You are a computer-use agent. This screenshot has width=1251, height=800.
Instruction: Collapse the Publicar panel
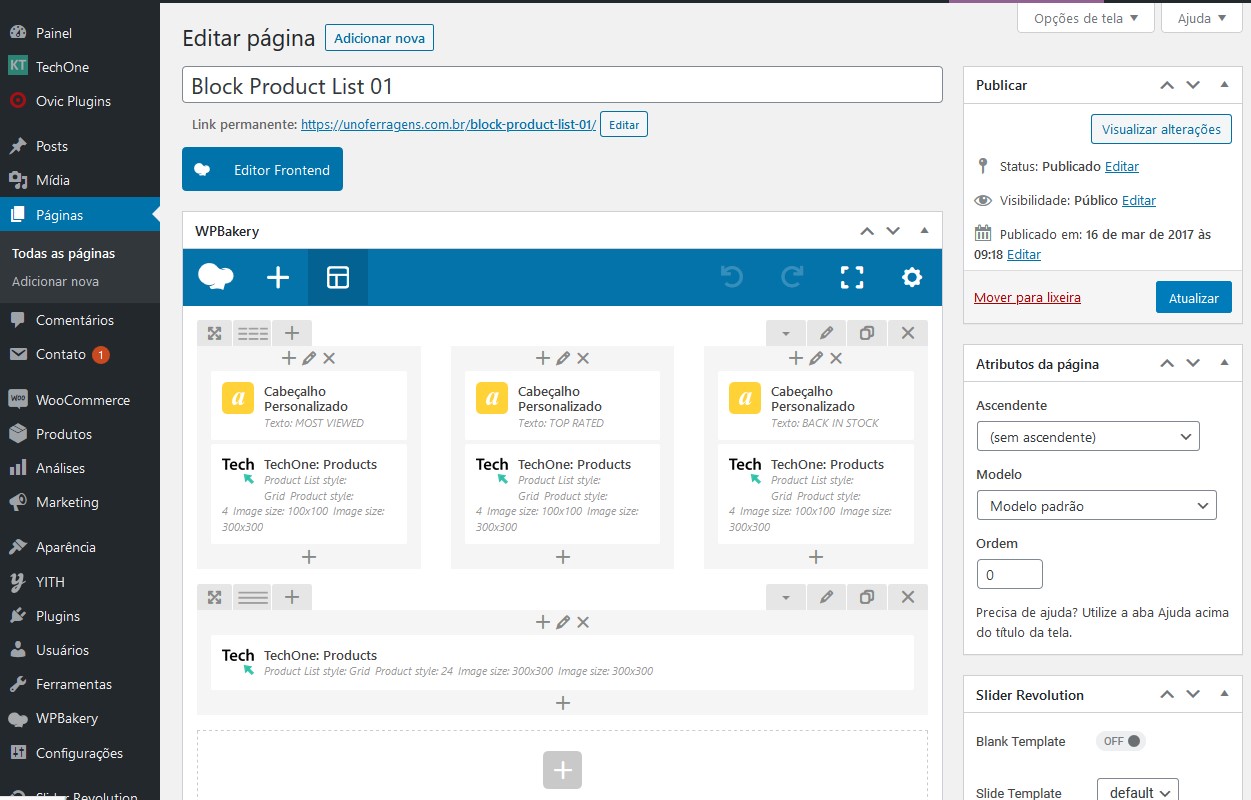tap(1225, 85)
